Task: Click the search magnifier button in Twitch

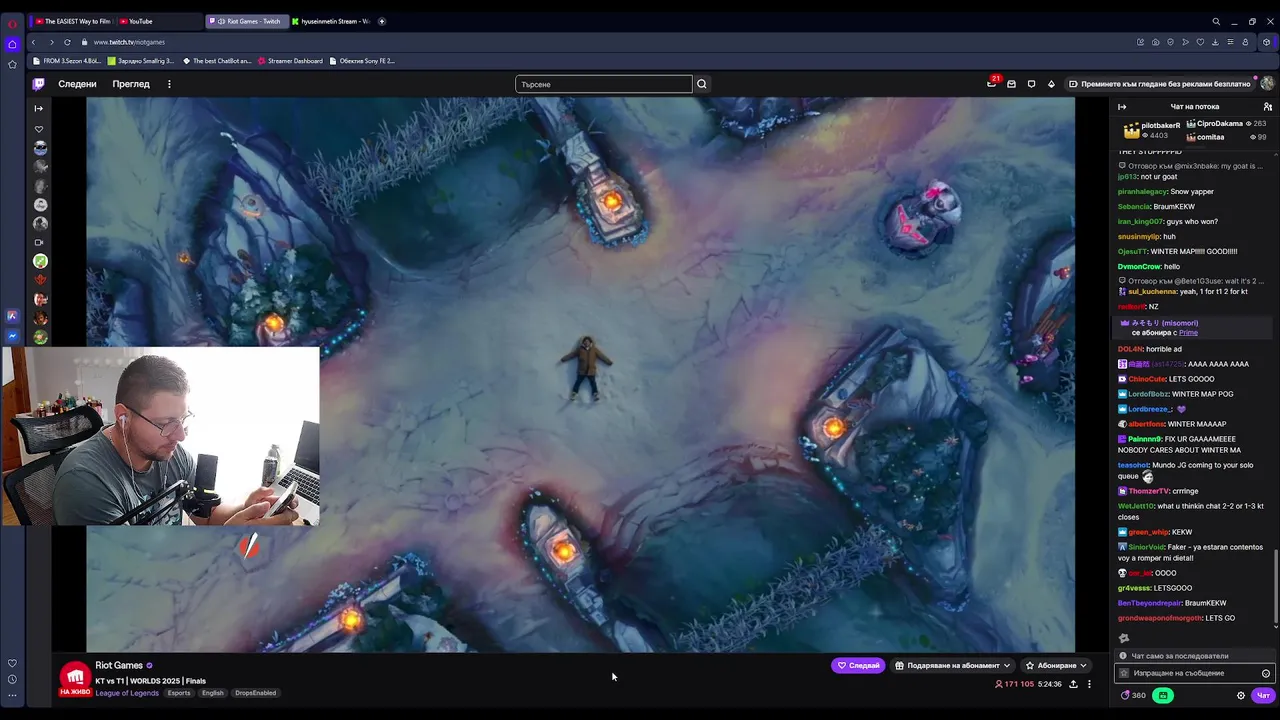Action: (702, 84)
